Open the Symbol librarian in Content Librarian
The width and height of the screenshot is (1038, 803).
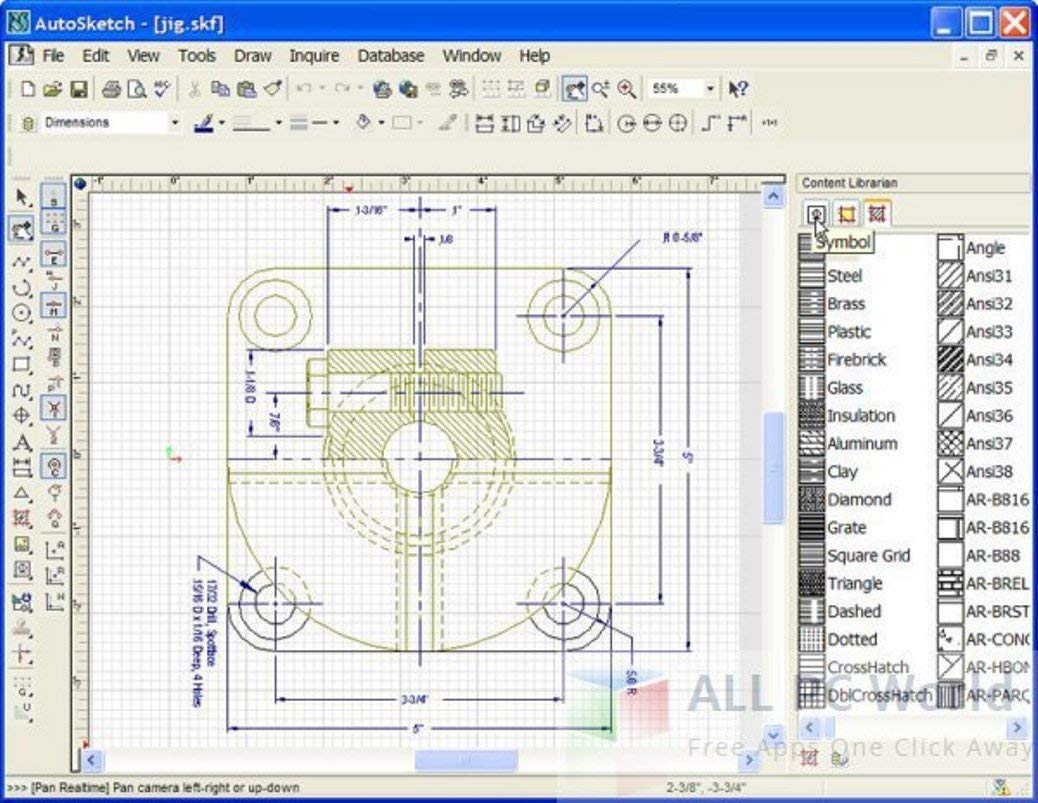coord(817,213)
